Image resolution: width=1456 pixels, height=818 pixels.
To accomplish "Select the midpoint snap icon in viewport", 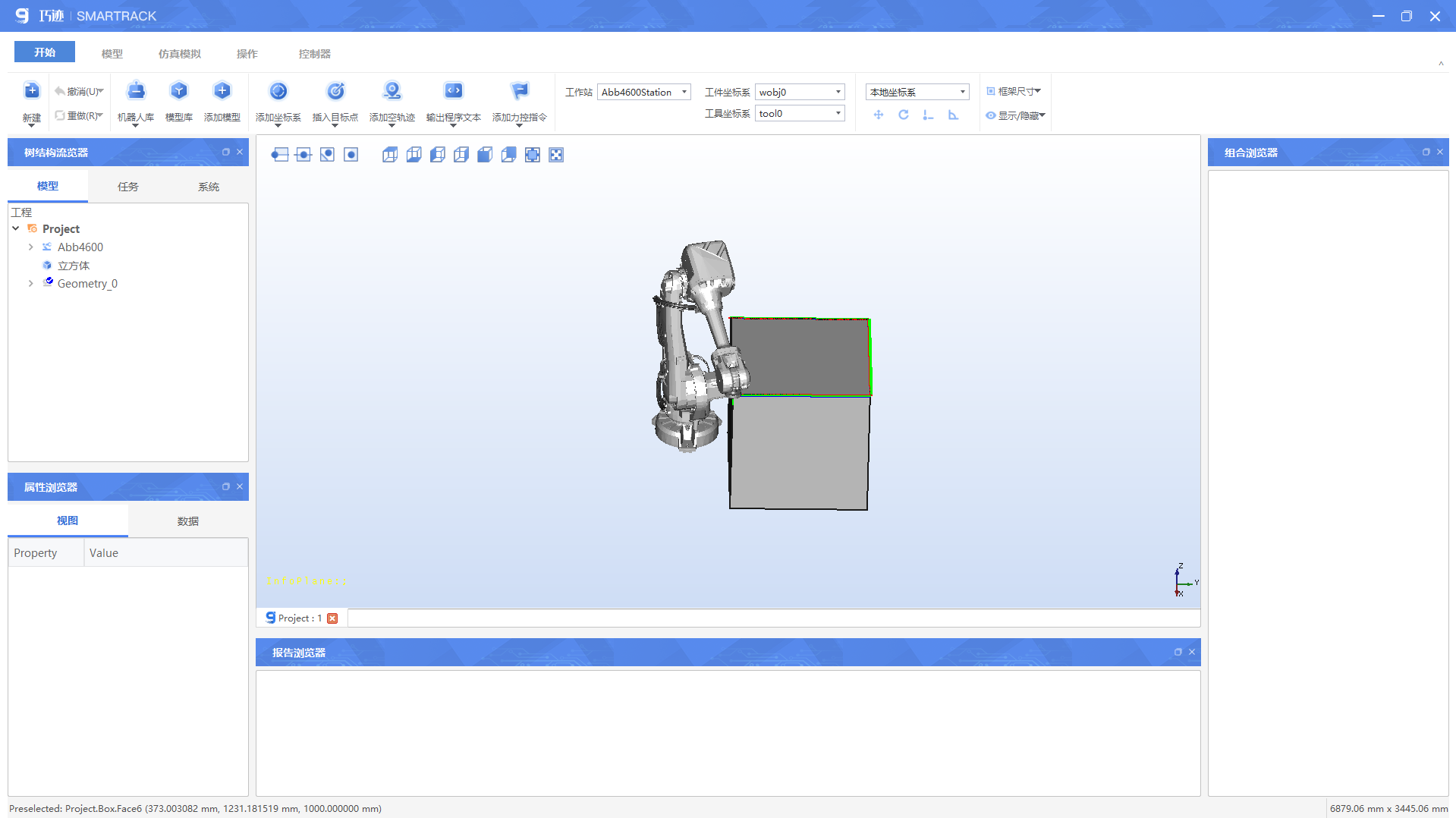I will (303, 155).
